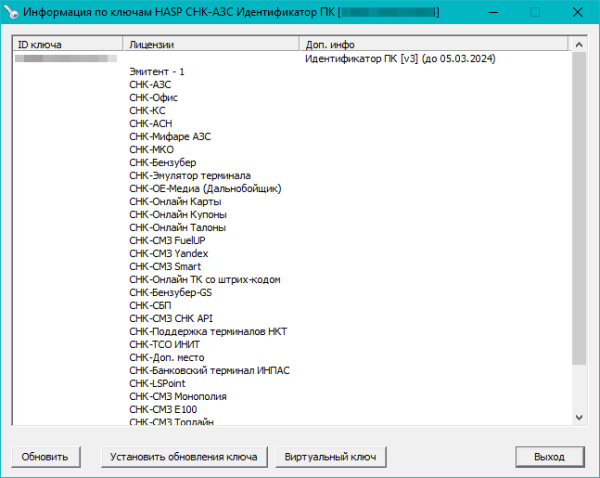Sort by ID ключа column header
Screen dimensions: 600x478
[68, 45]
